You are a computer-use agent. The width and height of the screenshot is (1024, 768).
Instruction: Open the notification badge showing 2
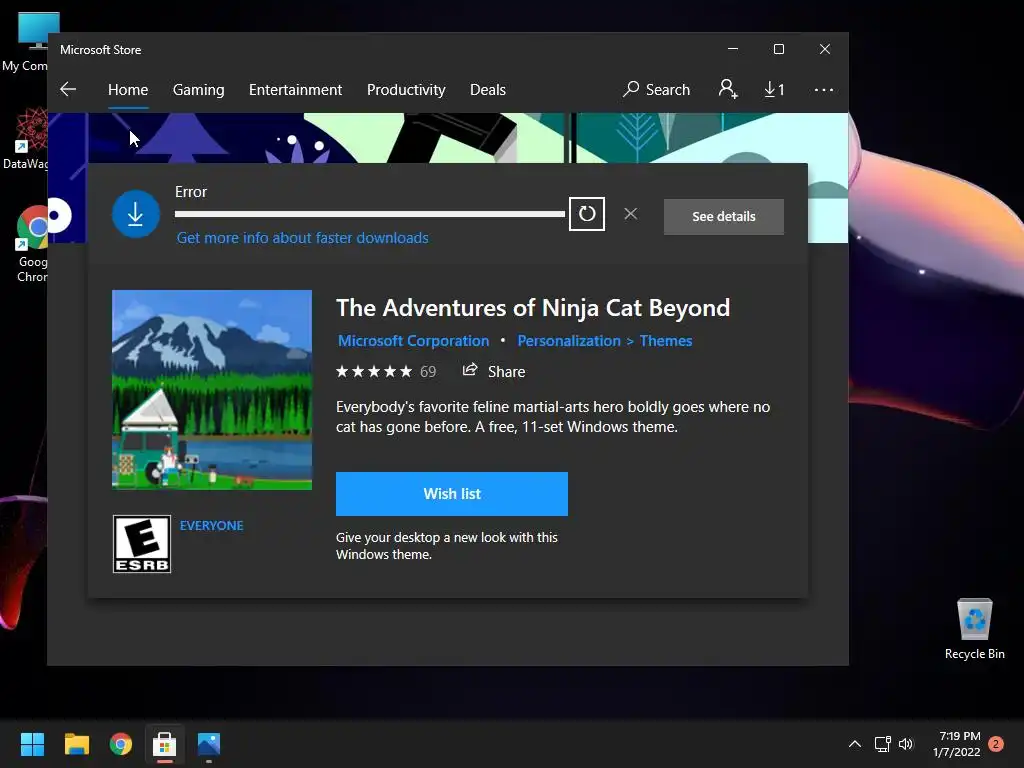click(996, 744)
